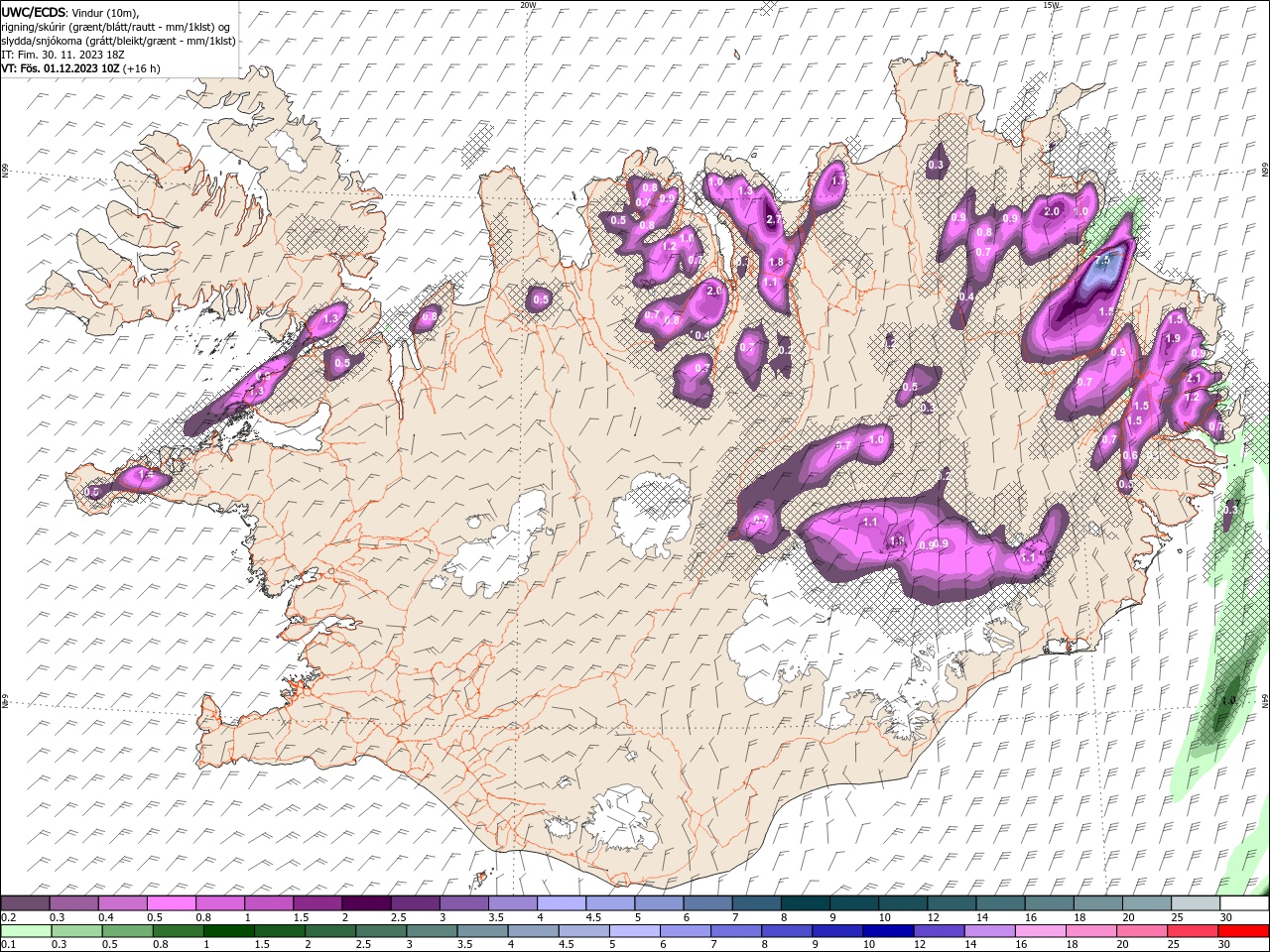Click the 0.1 mm pale green swatch in the bottom rain scale

coord(26,931)
